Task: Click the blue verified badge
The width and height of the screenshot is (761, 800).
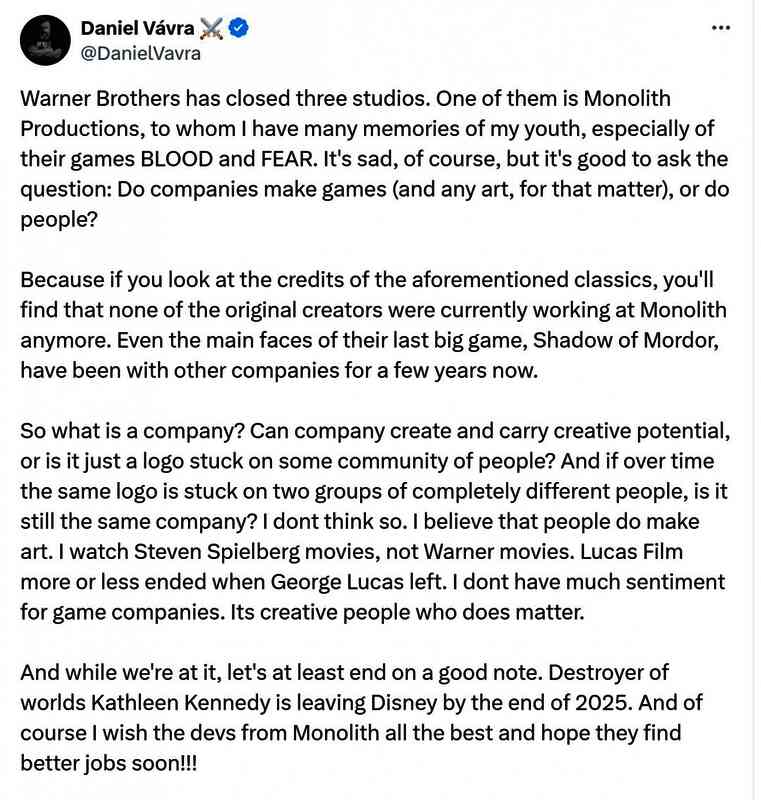Action: pos(239,29)
